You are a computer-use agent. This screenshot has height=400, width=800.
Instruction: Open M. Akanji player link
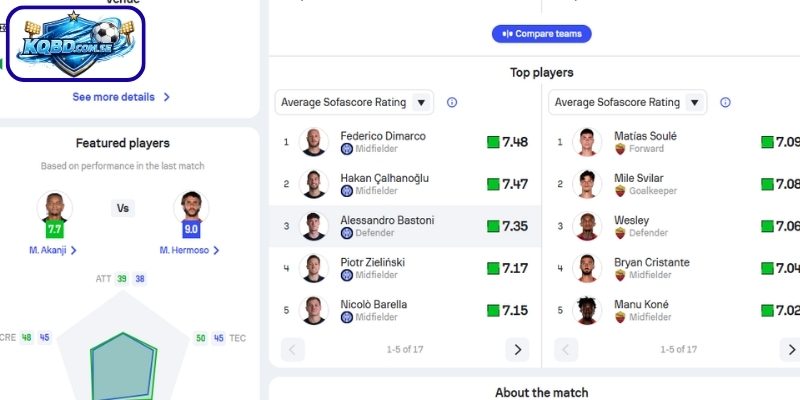54,250
